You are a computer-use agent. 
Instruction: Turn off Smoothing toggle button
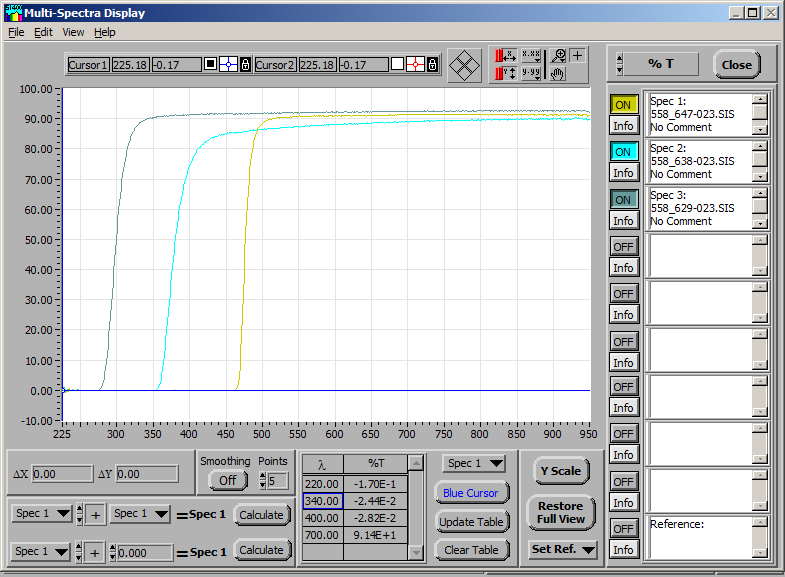(227, 480)
